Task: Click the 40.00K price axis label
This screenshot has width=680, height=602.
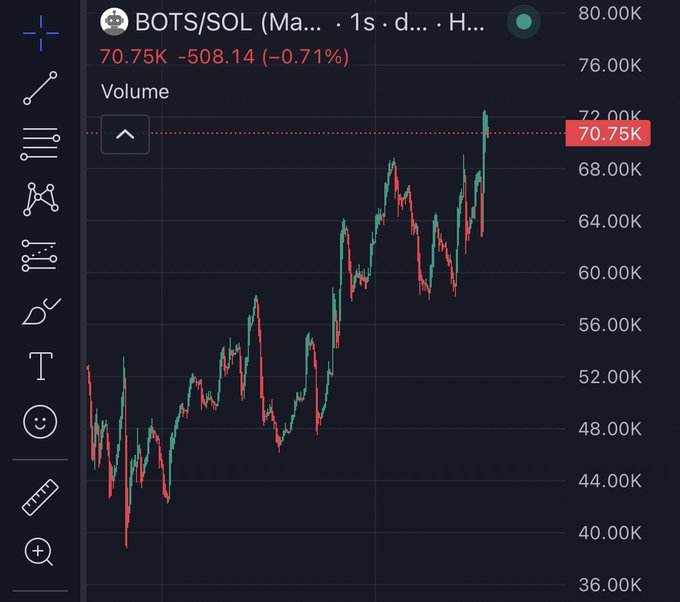Action: point(610,533)
